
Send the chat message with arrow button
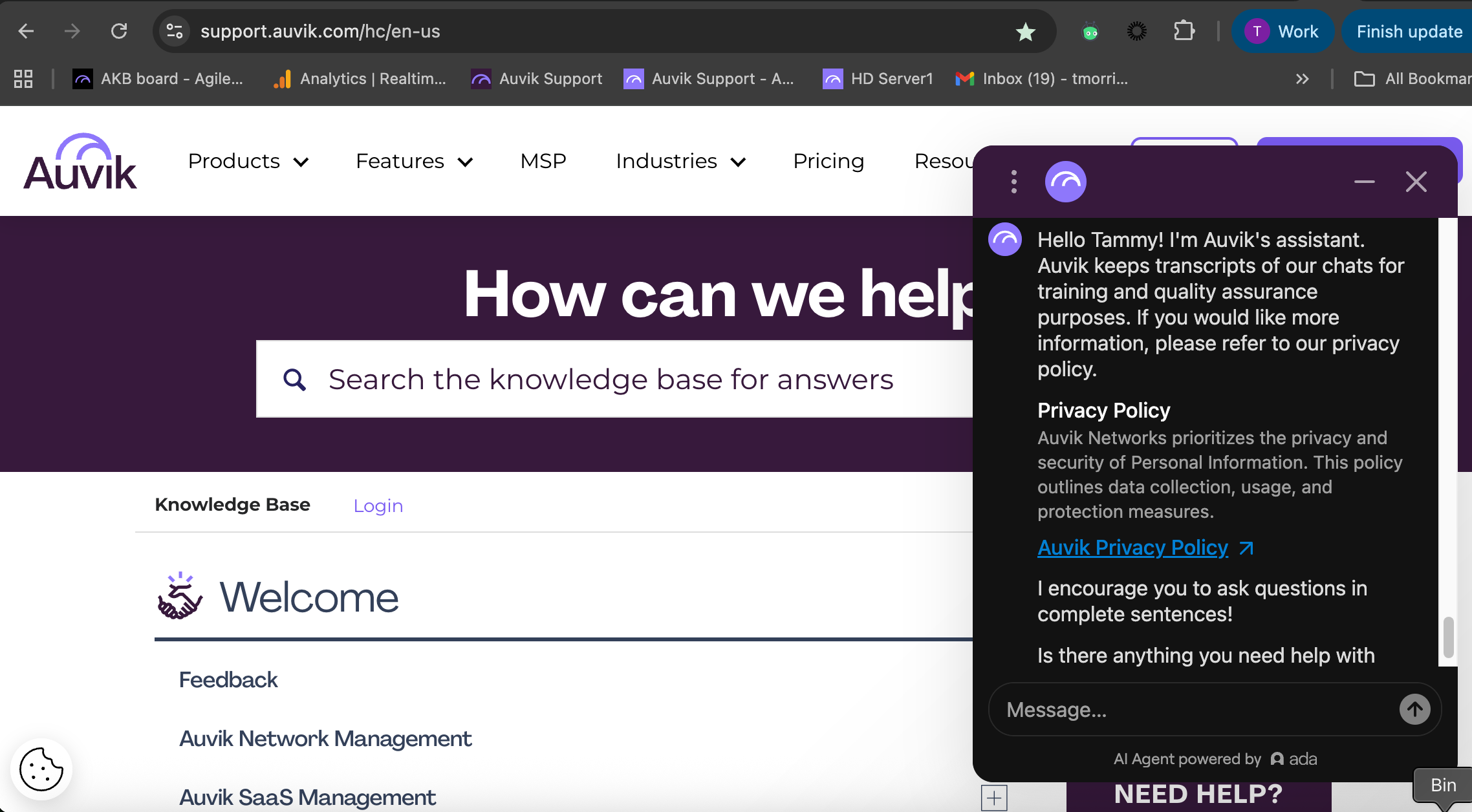click(1415, 710)
